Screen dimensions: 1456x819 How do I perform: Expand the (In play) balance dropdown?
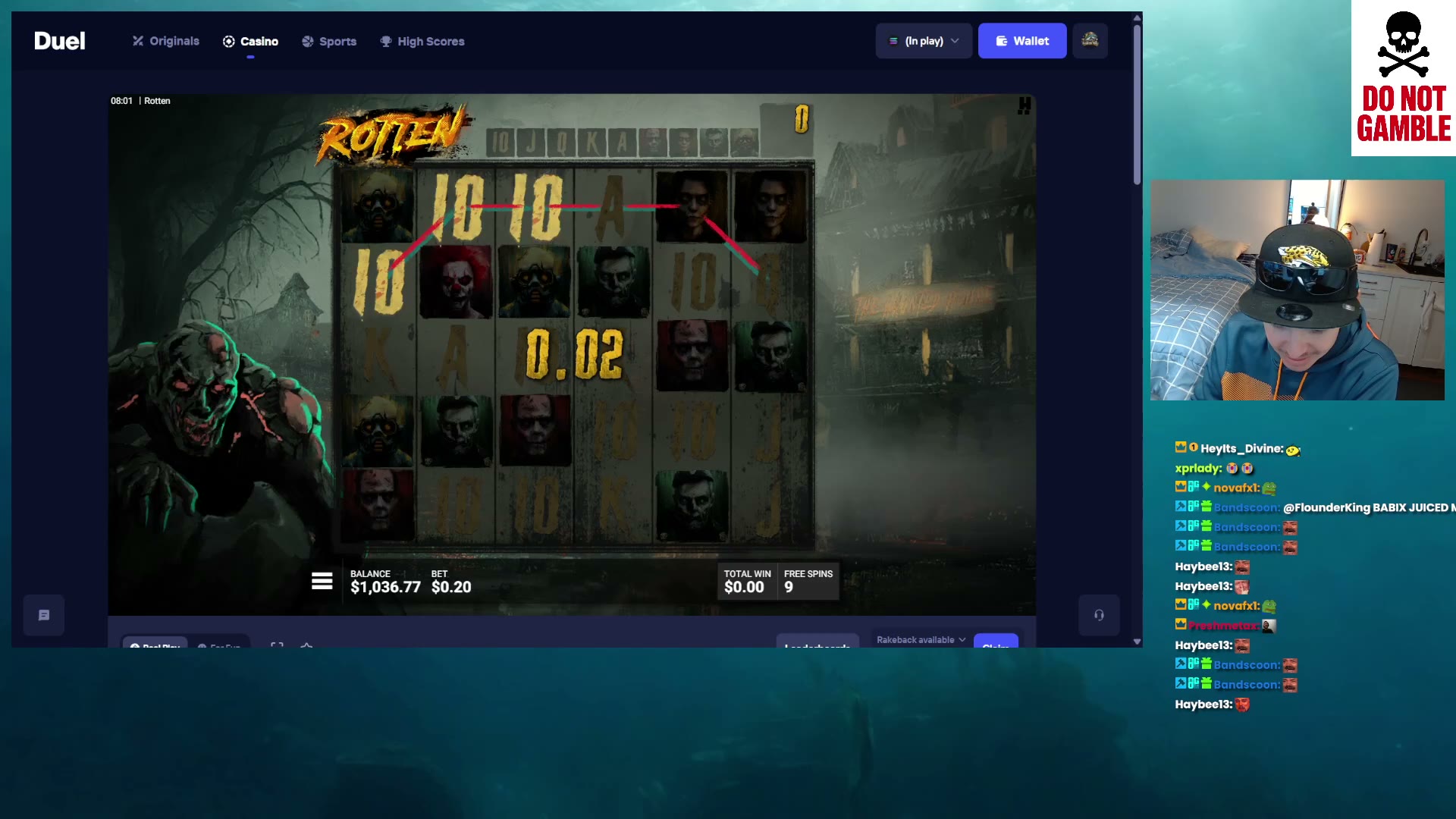pos(924,41)
